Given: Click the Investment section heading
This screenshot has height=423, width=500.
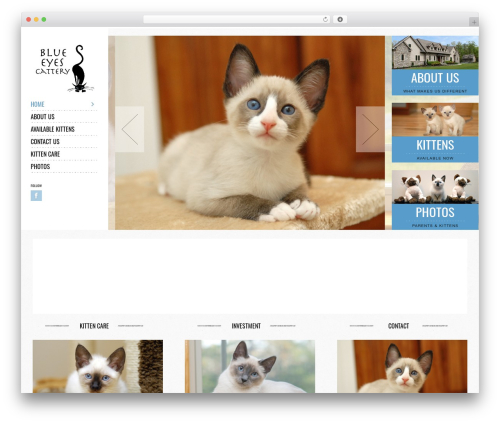Looking at the screenshot, I should tap(246, 326).
